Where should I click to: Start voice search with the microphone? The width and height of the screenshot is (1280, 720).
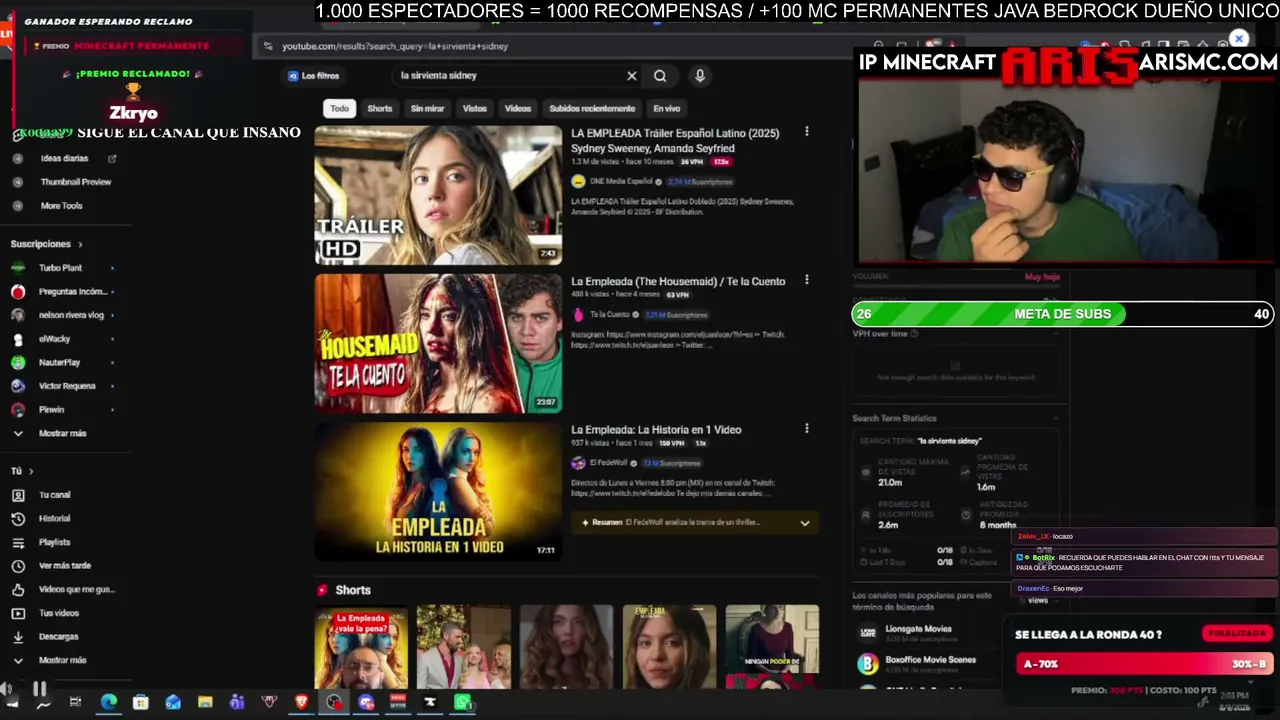[700, 76]
